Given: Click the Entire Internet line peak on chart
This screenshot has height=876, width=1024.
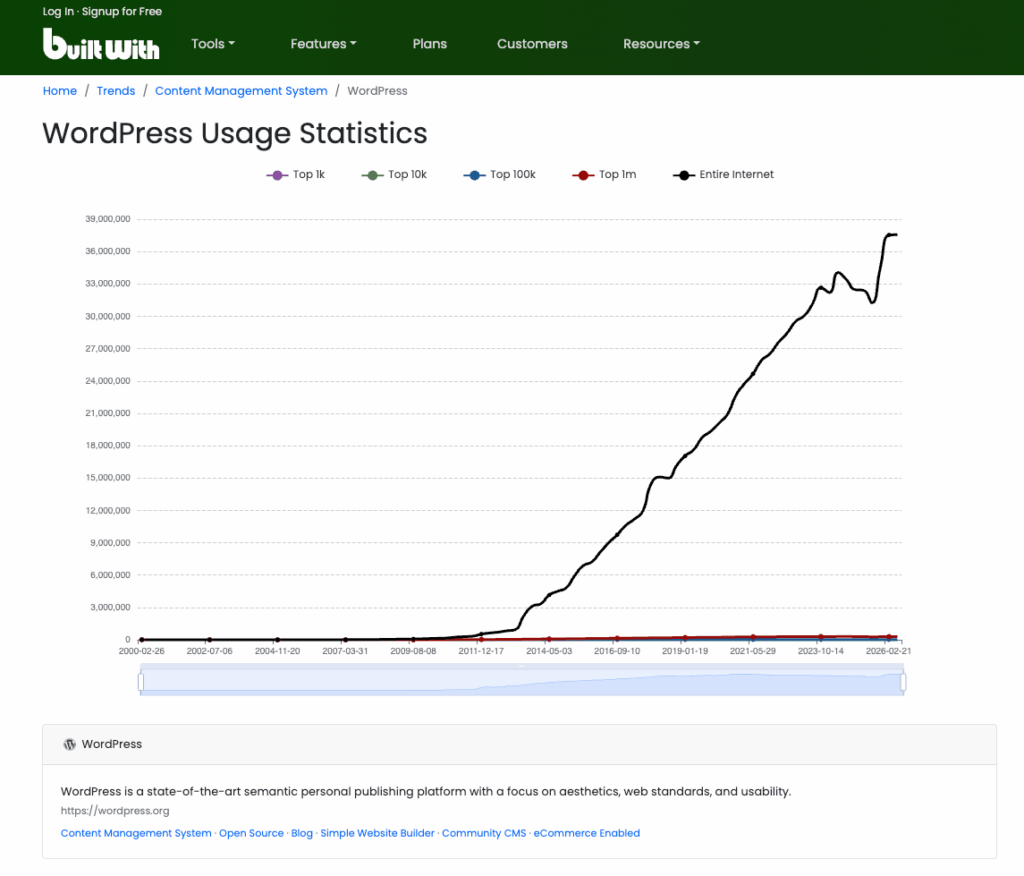Looking at the screenshot, I should click(x=890, y=234).
